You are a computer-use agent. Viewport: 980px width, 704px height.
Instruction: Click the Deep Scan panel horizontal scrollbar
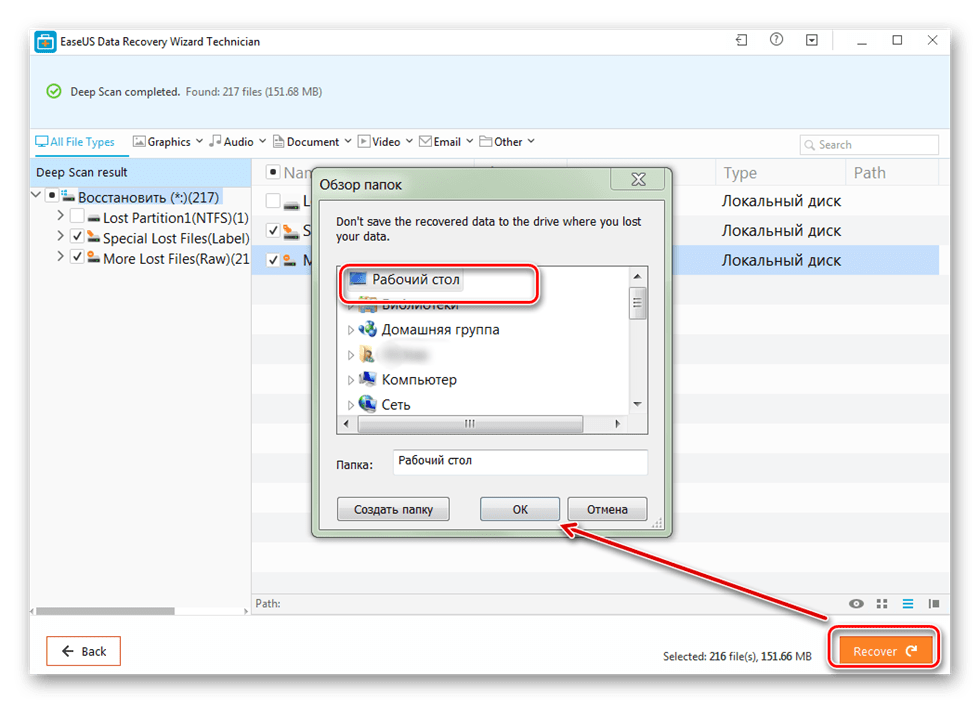[105, 611]
